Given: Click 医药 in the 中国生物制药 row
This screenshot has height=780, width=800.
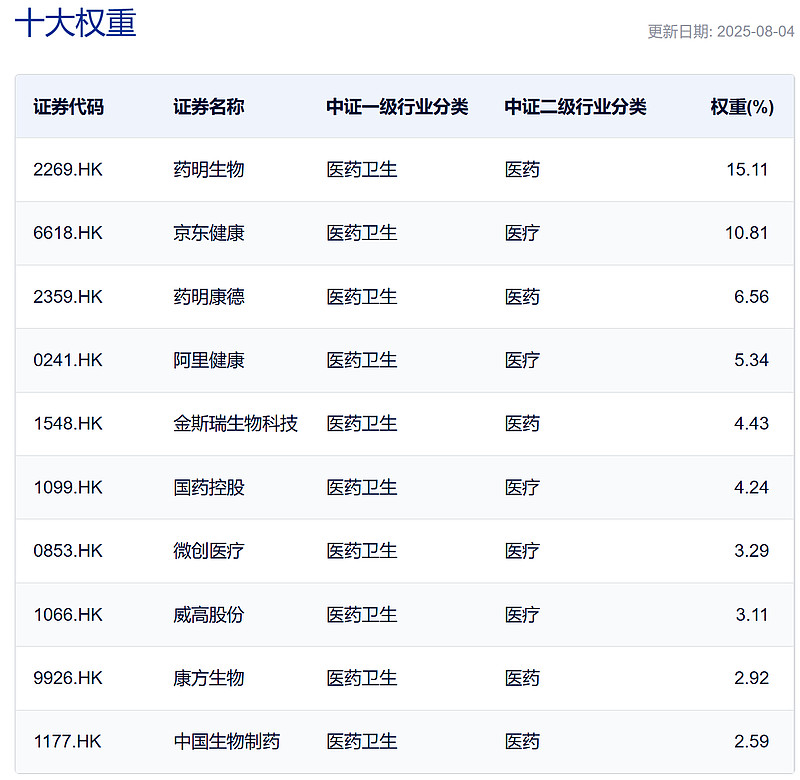Looking at the screenshot, I should pyautogui.click(x=522, y=741).
